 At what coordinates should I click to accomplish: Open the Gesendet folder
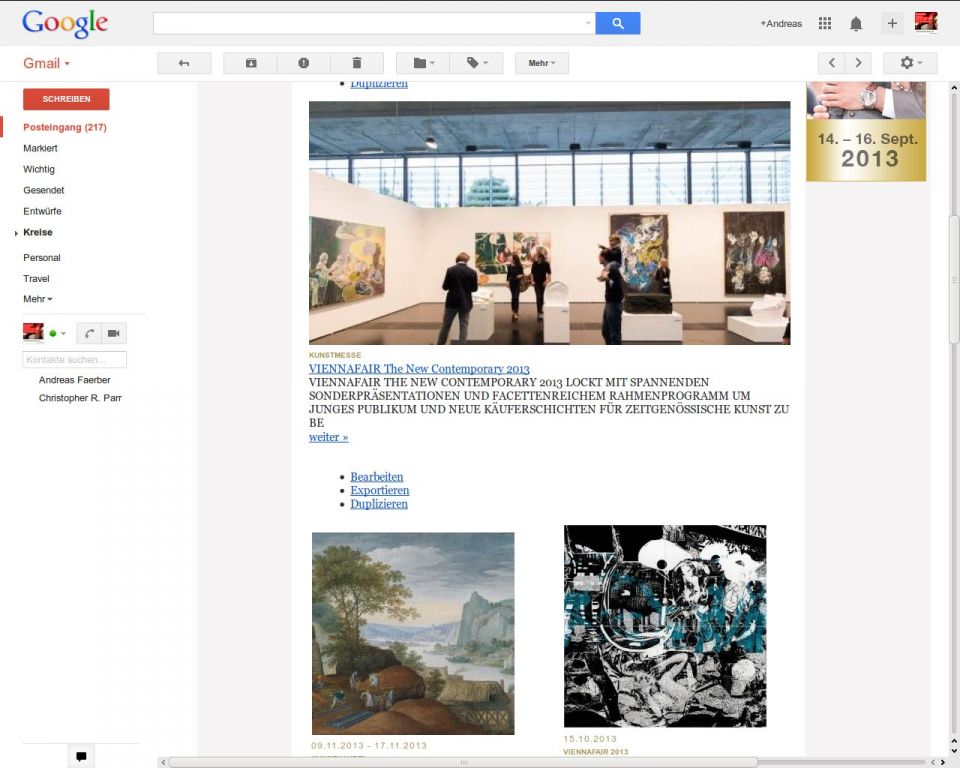point(44,190)
